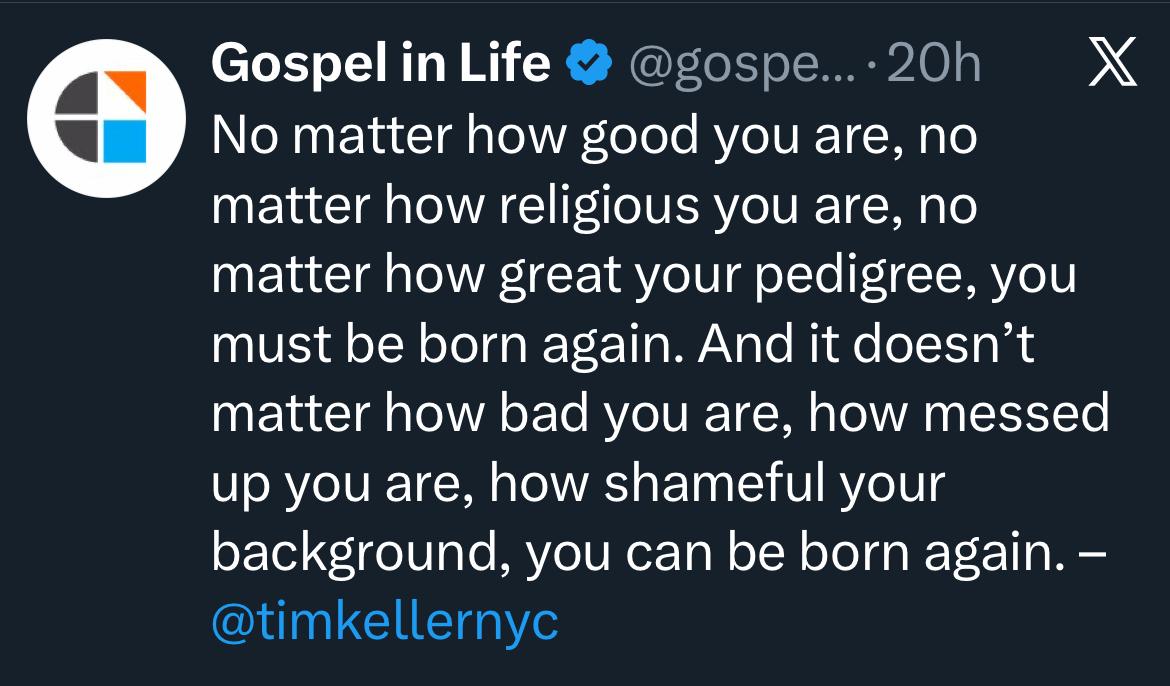
Task: Open the 20h timestamp link
Action: (934, 66)
